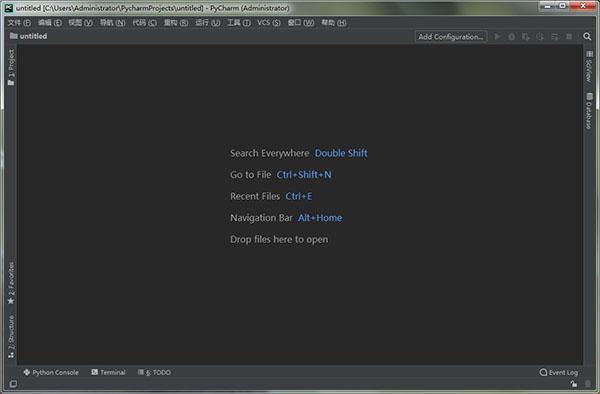Click the Profile run icon

[540, 37]
